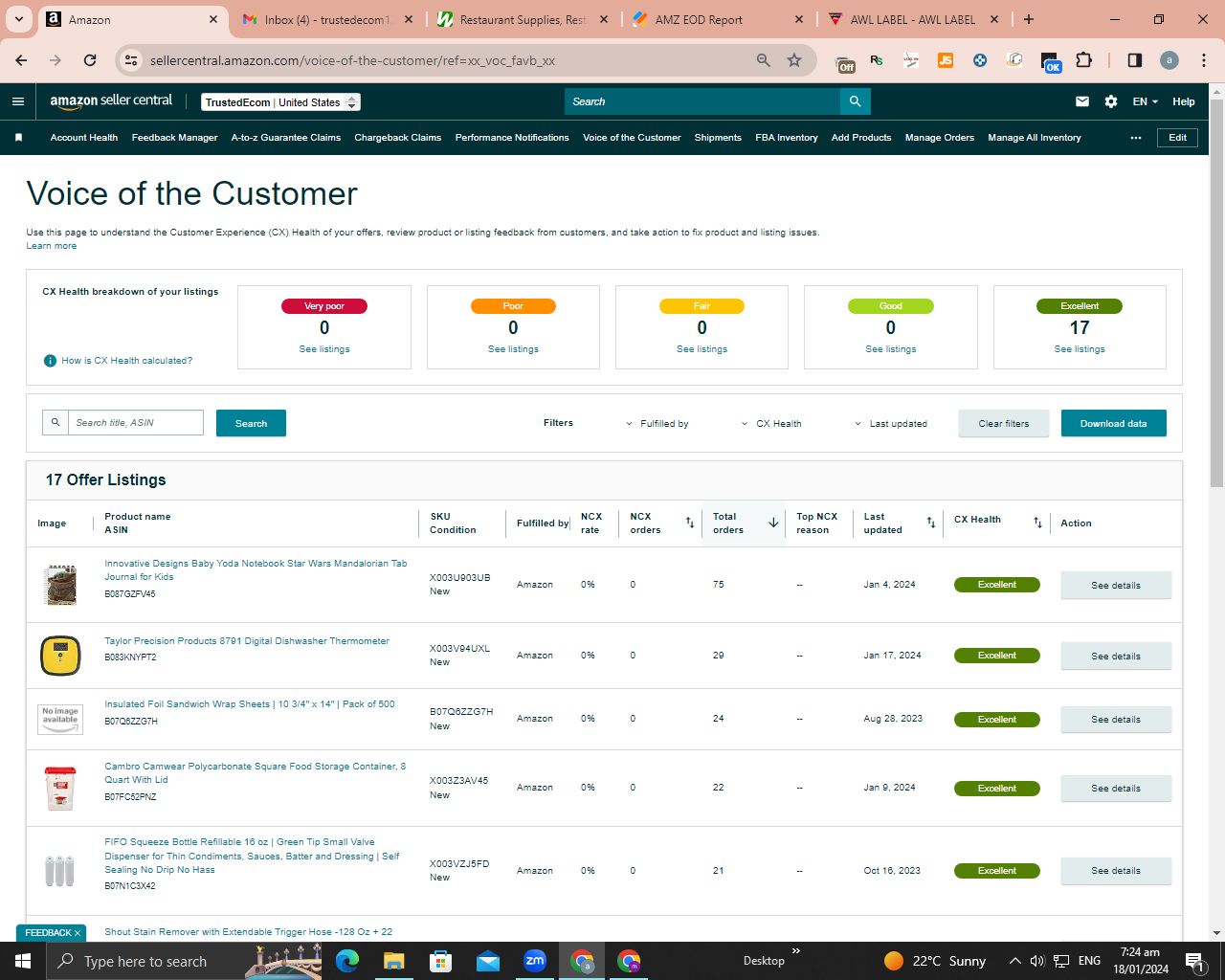The height and width of the screenshot is (980, 1225).
Task: Click the Windows Start button
Action: point(23,961)
